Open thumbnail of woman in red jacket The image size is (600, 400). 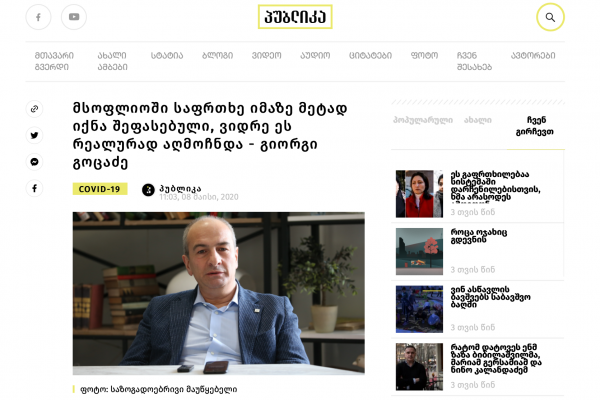pos(419,194)
